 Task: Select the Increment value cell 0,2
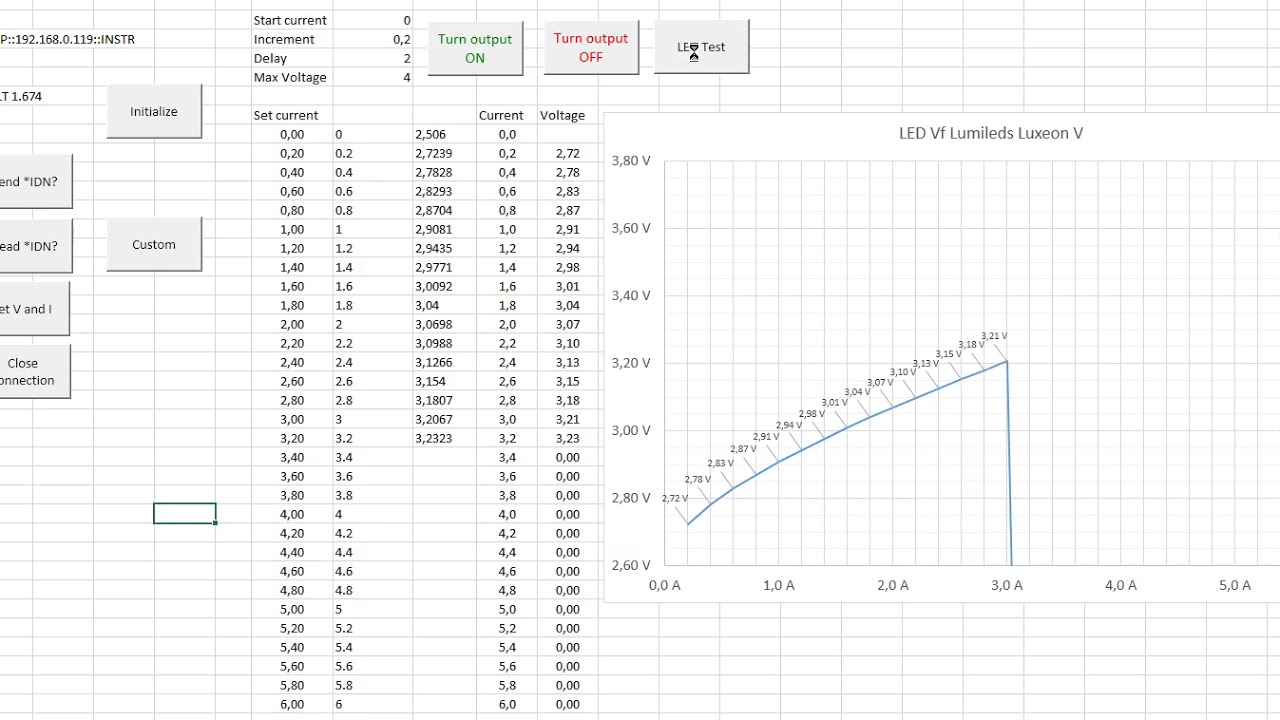coord(373,39)
